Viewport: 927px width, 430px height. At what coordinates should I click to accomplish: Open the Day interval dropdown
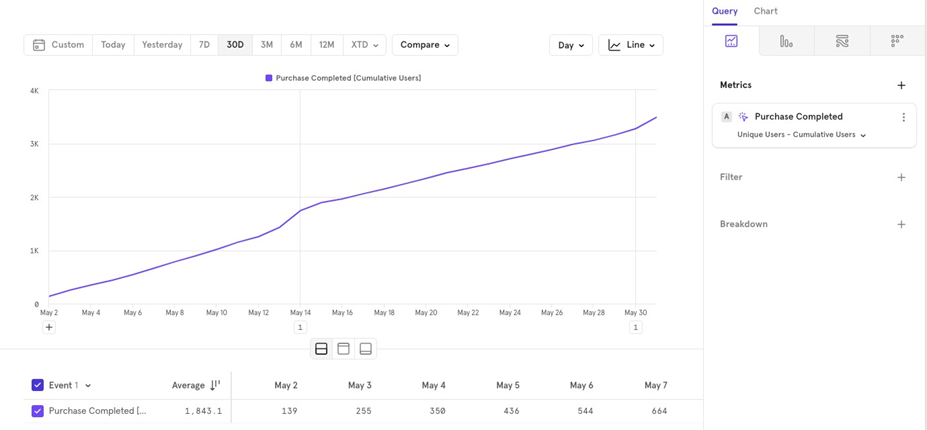point(571,45)
